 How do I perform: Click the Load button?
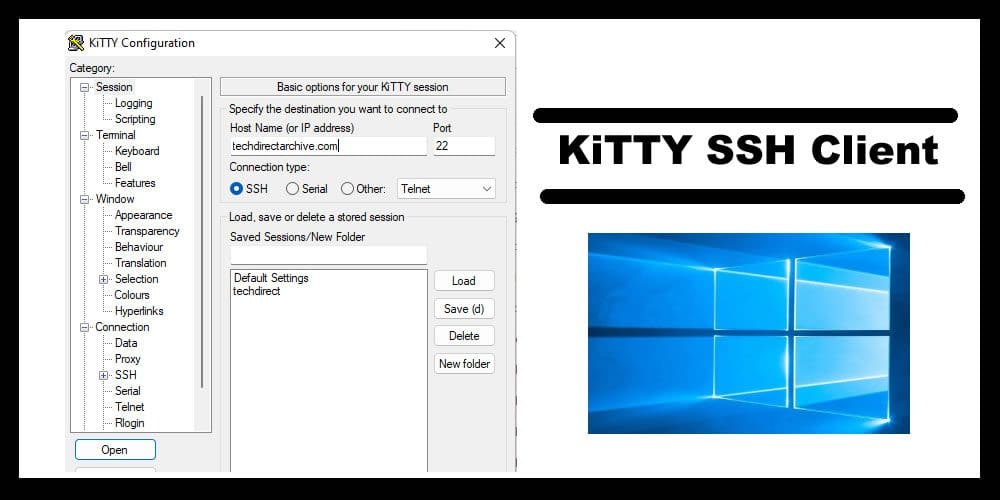coord(463,281)
